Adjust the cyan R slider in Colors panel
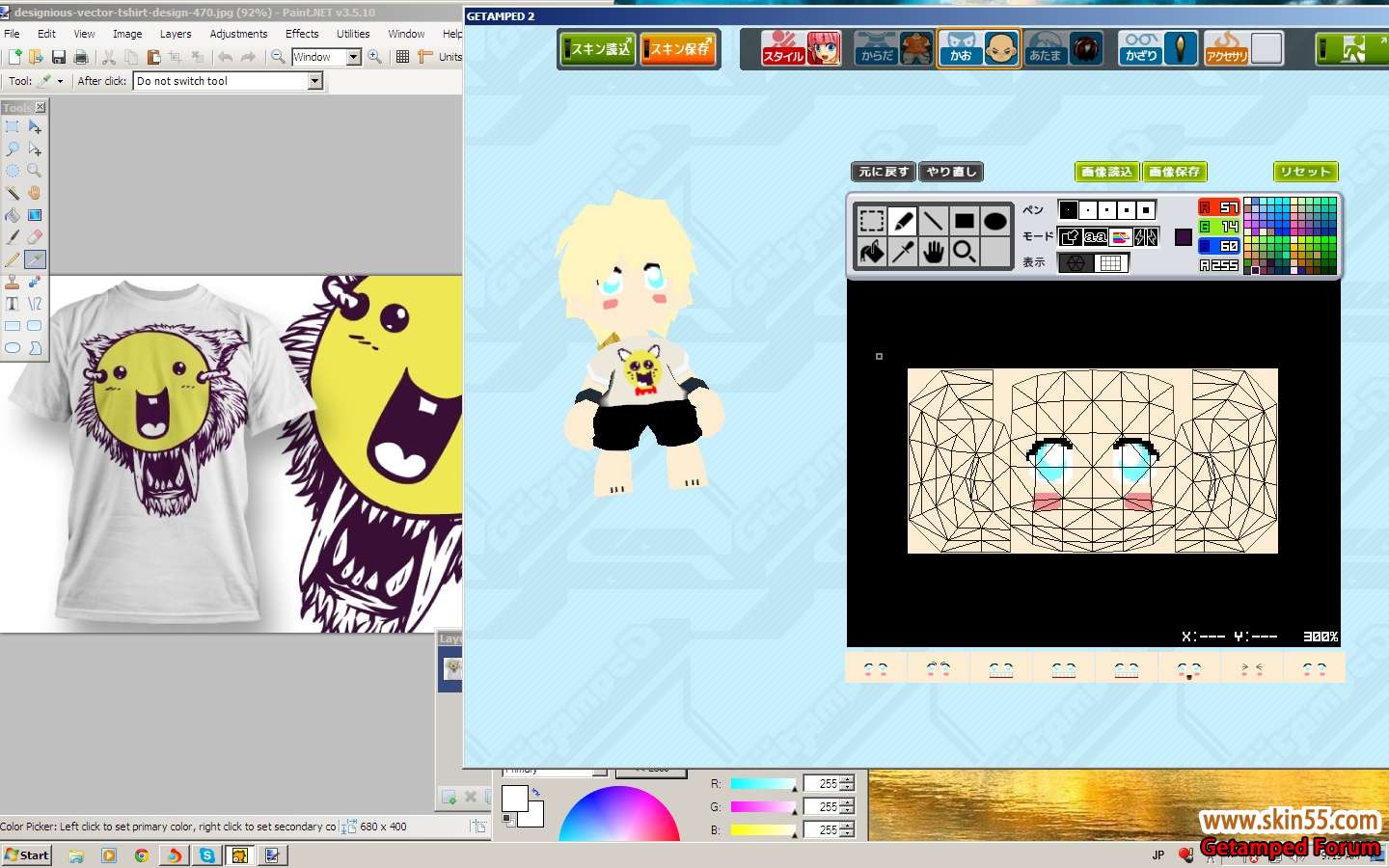The image size is (1389, 868). click(x=763, y=783)
